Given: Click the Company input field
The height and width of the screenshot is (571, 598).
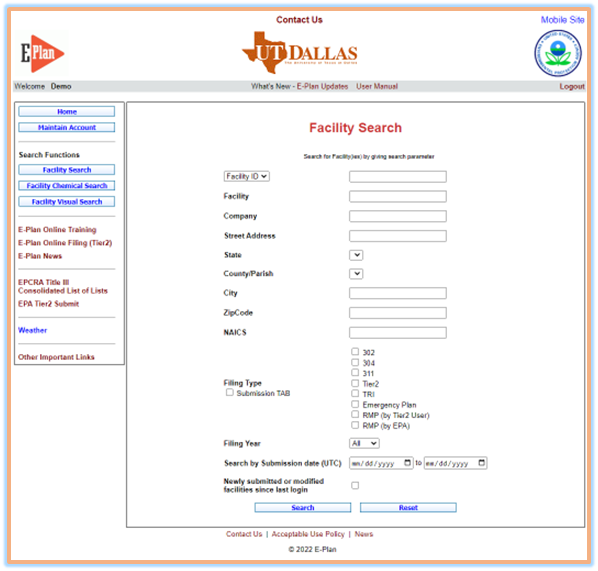Looking at the screenshot, I should (398, 216).
